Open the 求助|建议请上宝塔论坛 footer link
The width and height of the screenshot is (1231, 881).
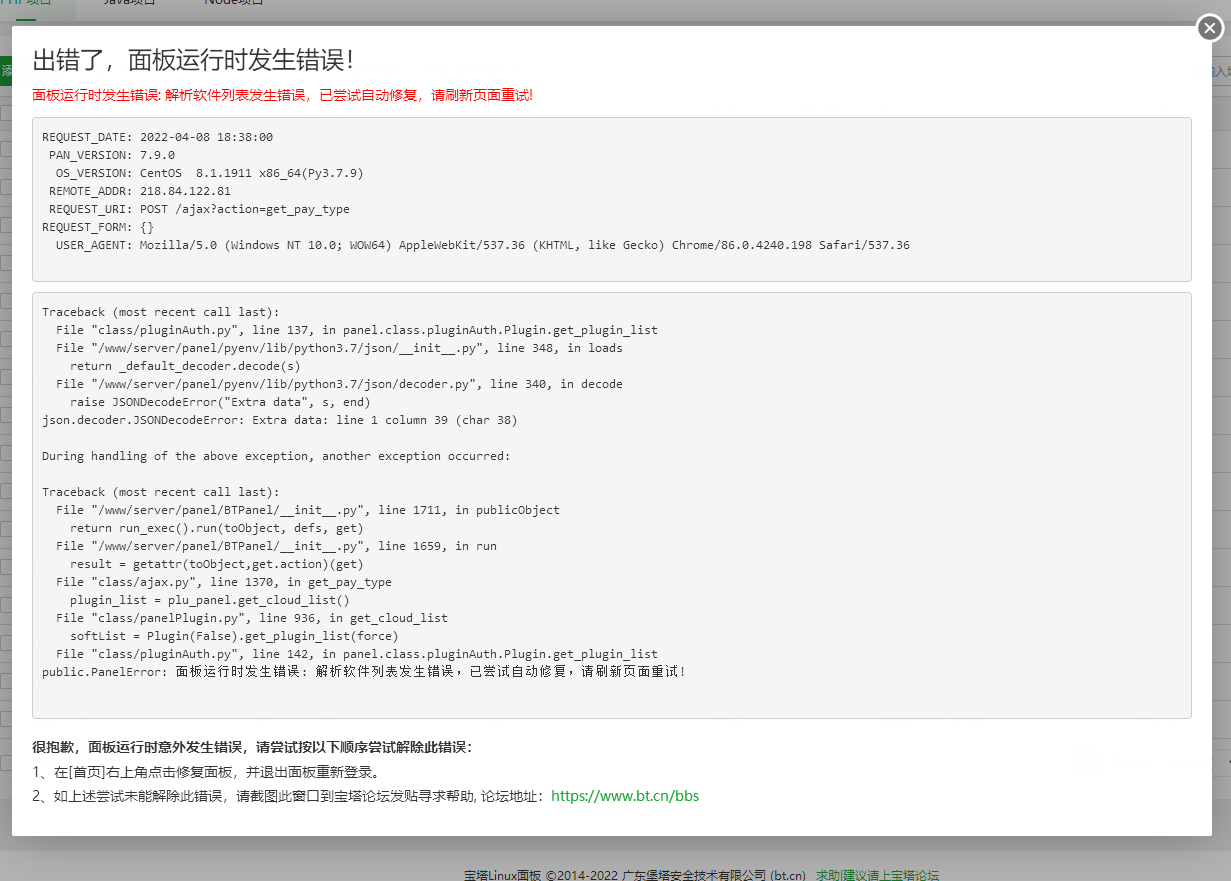click(x=877, y=875)
